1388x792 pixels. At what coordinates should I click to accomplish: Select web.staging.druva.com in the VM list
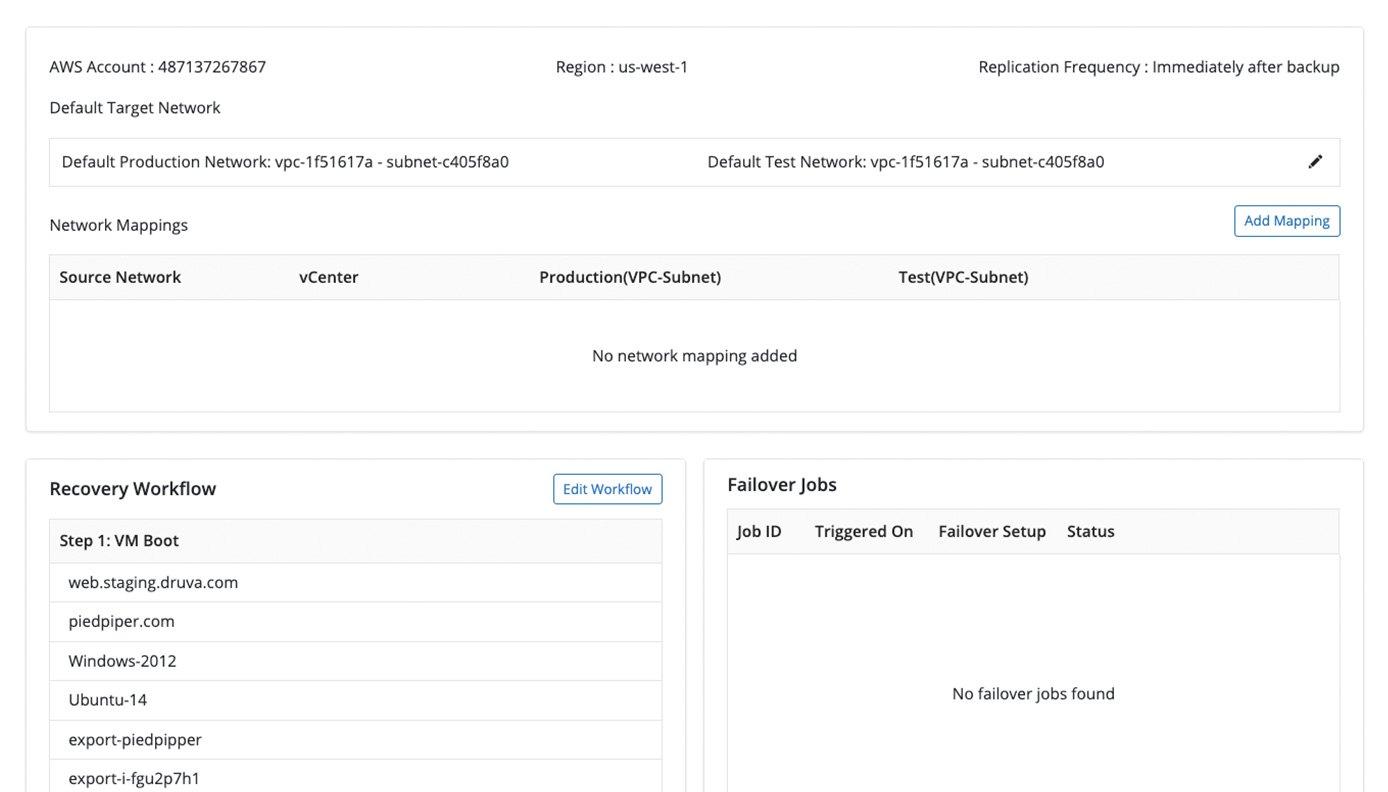(x=153, y=582)
